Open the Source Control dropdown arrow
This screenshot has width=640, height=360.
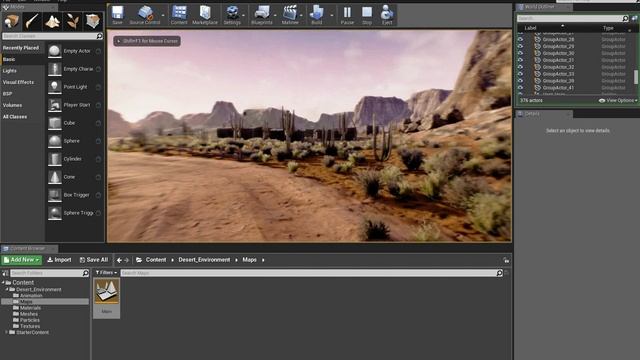163,16
